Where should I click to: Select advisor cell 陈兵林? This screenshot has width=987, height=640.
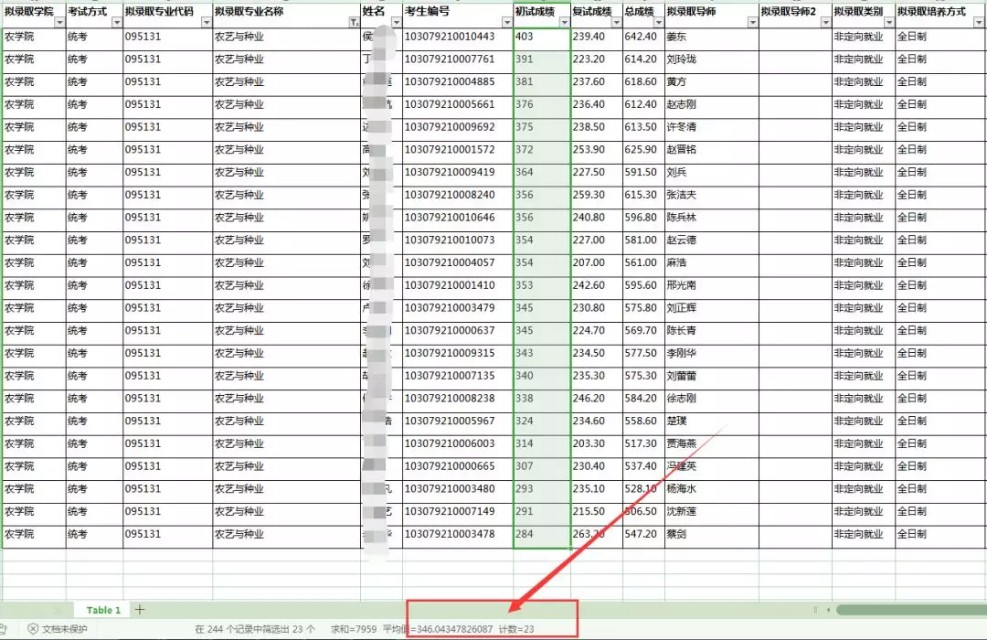[x=711, y=218]
